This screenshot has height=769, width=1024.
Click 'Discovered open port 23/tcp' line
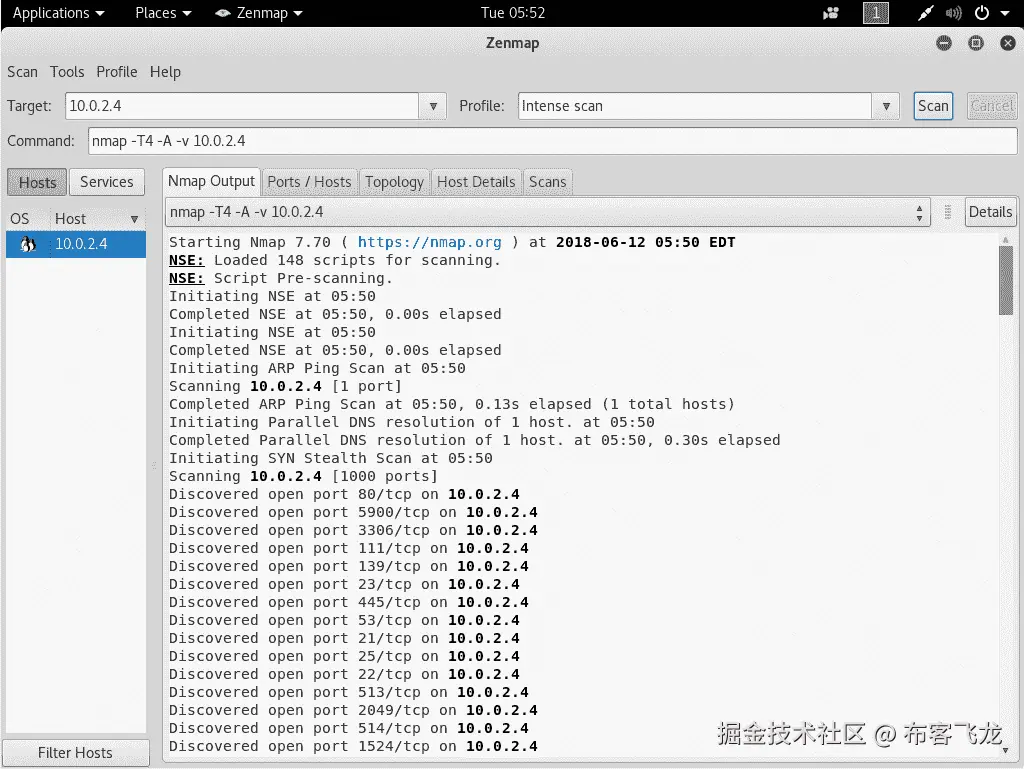point(344,584)
